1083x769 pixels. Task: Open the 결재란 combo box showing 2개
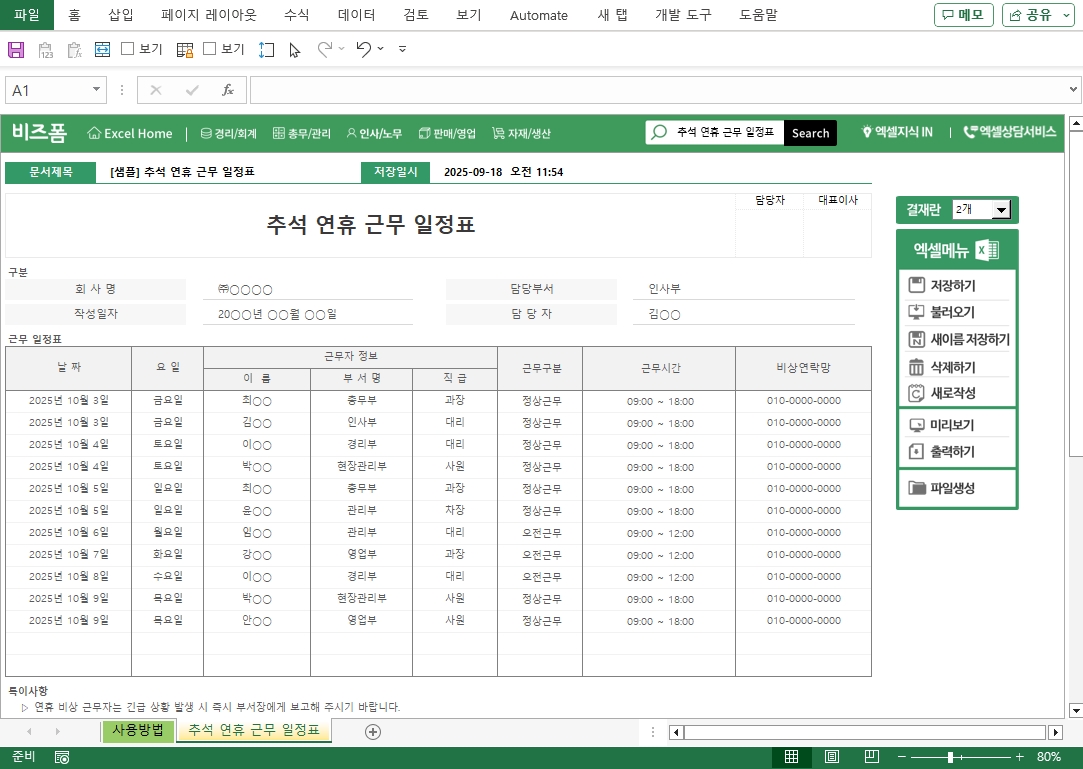pyautogui.click(x=1001, y=210)
